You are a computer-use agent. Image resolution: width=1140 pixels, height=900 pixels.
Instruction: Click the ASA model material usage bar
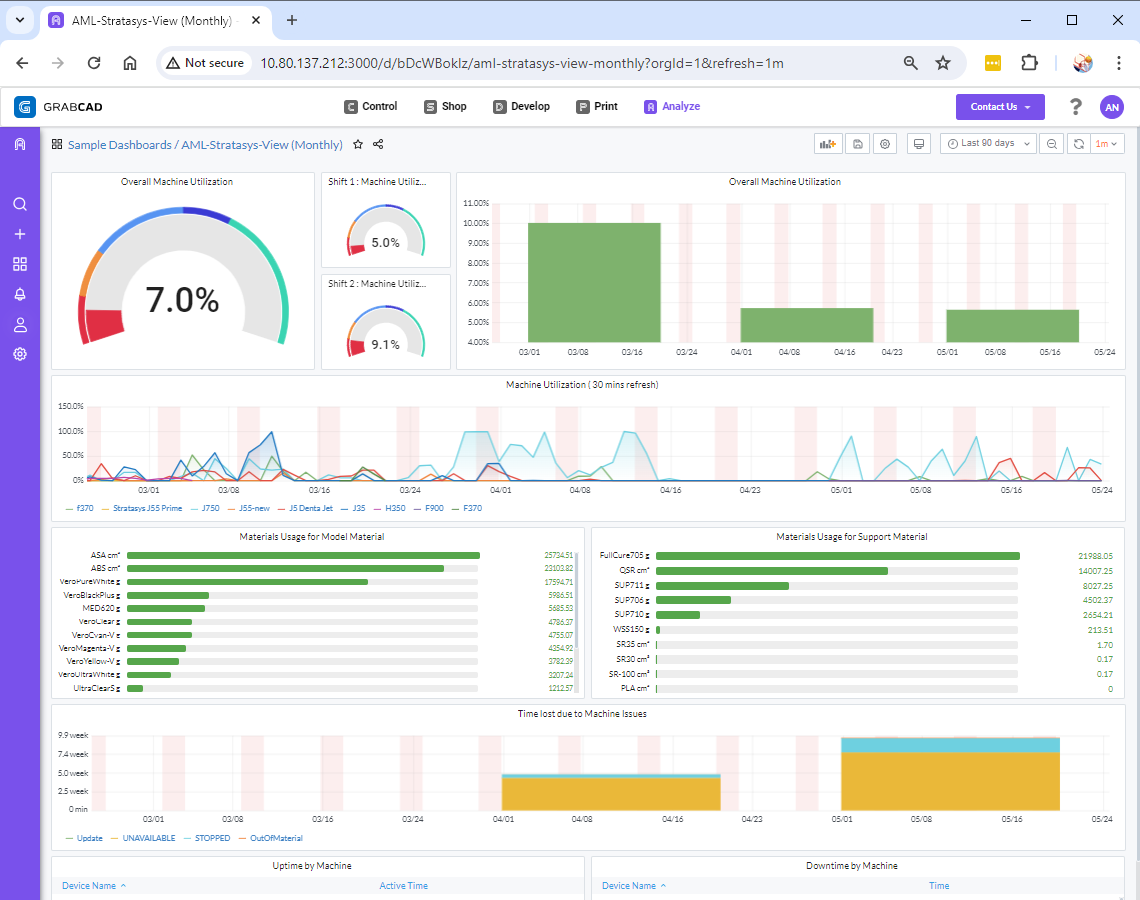[x=303, y=555]
